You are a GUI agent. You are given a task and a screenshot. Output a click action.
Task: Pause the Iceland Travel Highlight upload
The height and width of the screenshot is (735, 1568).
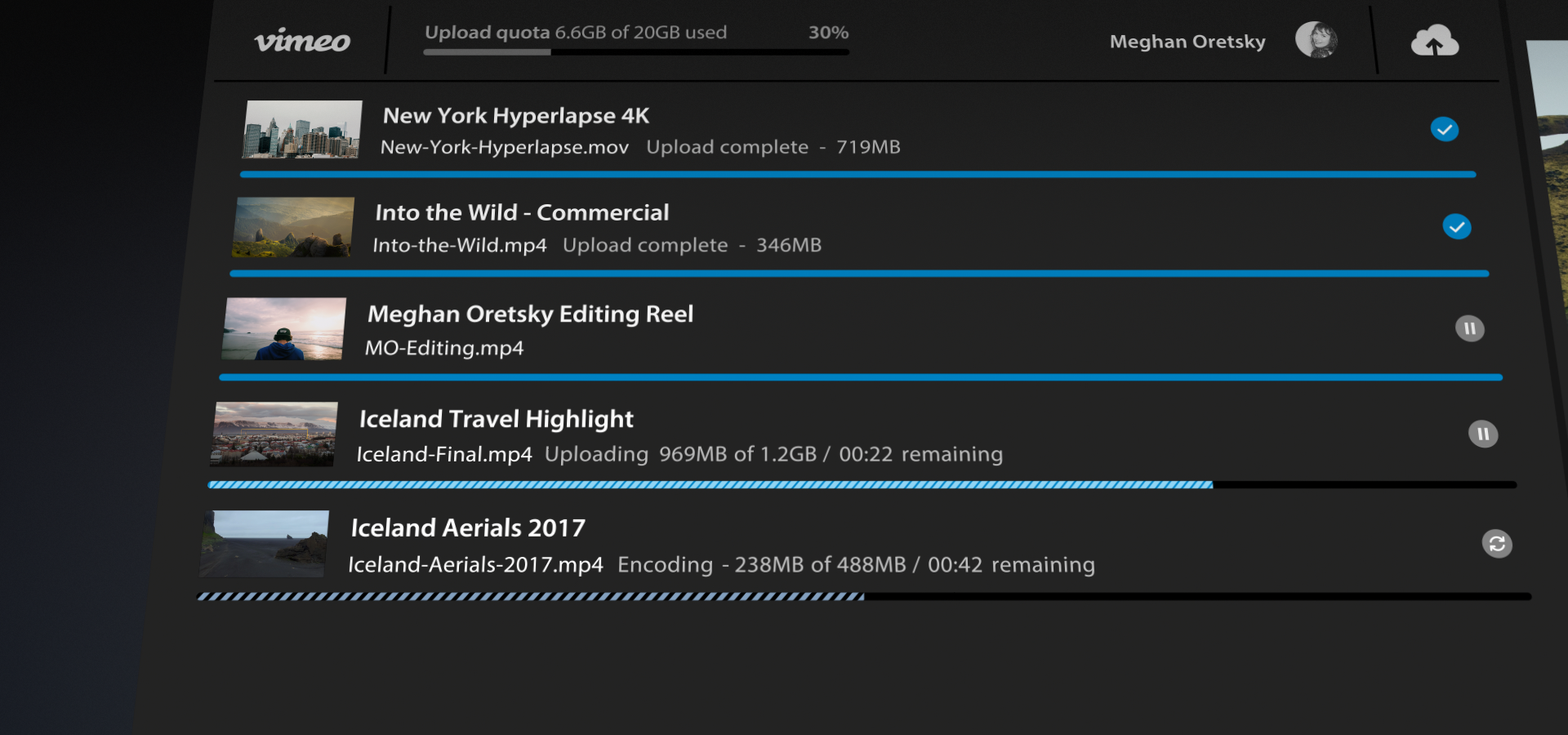point(1483,434)
